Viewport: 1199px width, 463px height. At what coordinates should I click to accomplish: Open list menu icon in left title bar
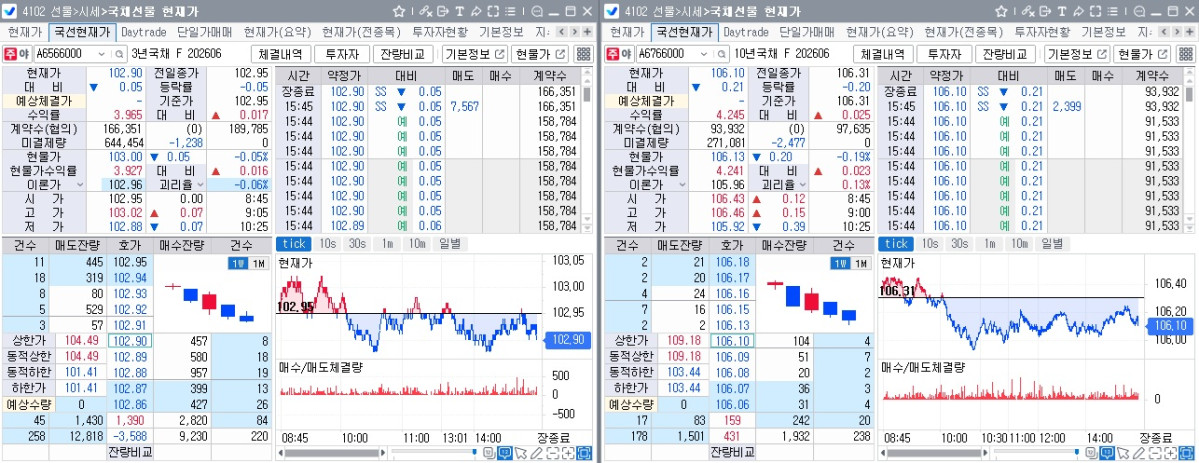point(510,11)
